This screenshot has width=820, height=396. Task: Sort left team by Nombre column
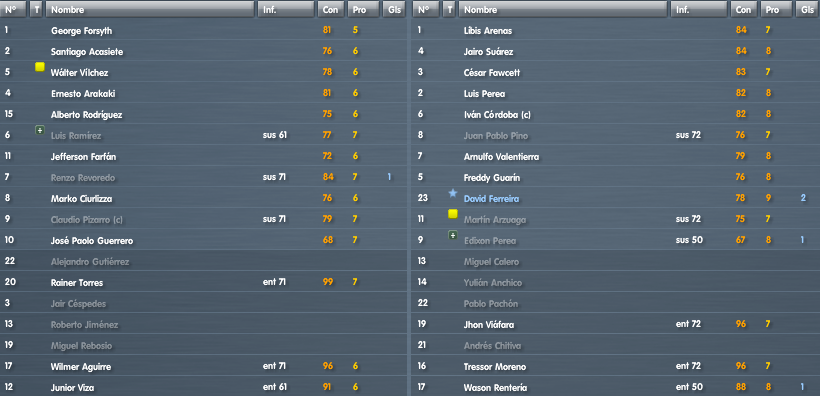point(150,9)
